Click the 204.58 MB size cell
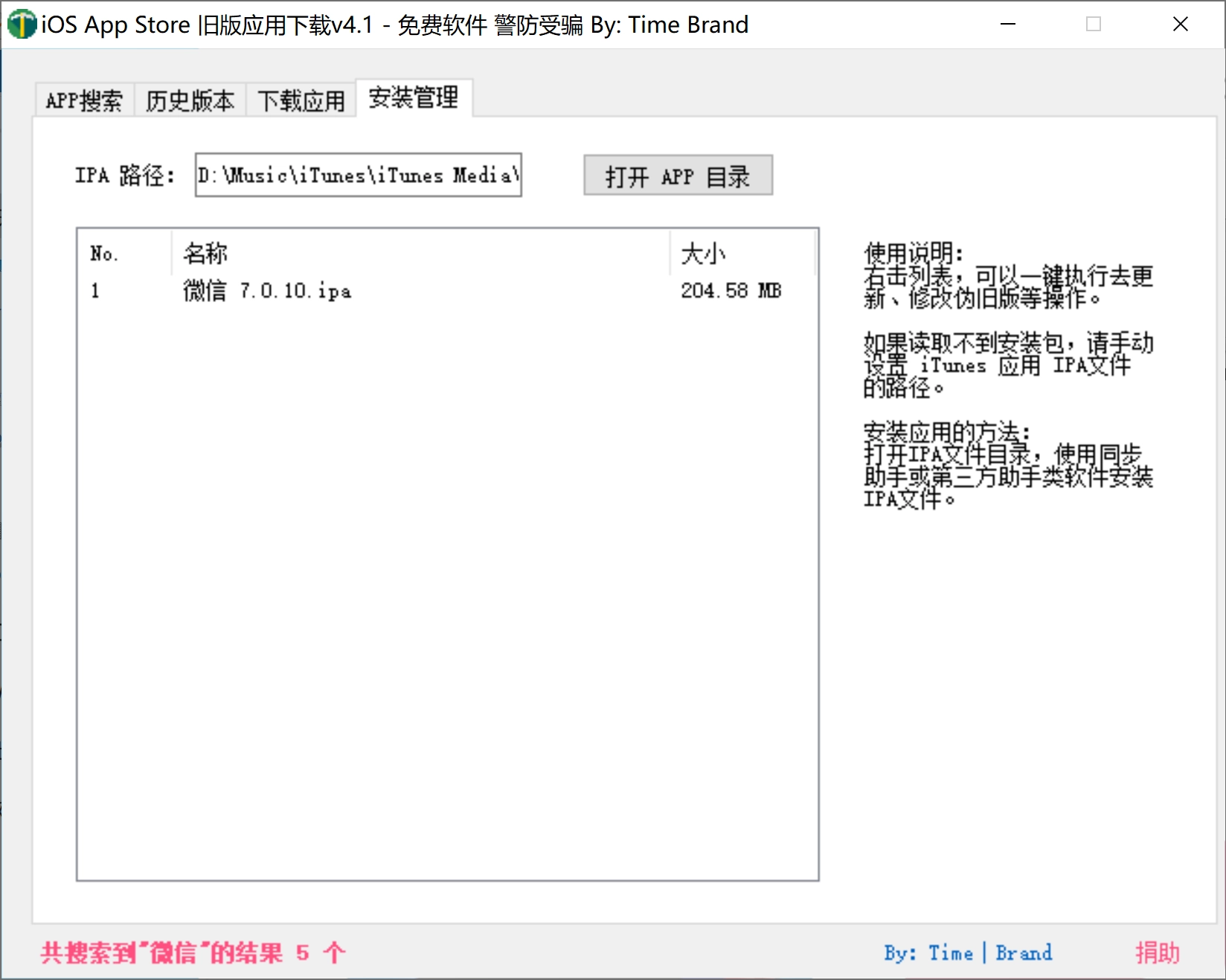Screen dimensions: 1226x980 pyautogui.click(x=731, y=291)
